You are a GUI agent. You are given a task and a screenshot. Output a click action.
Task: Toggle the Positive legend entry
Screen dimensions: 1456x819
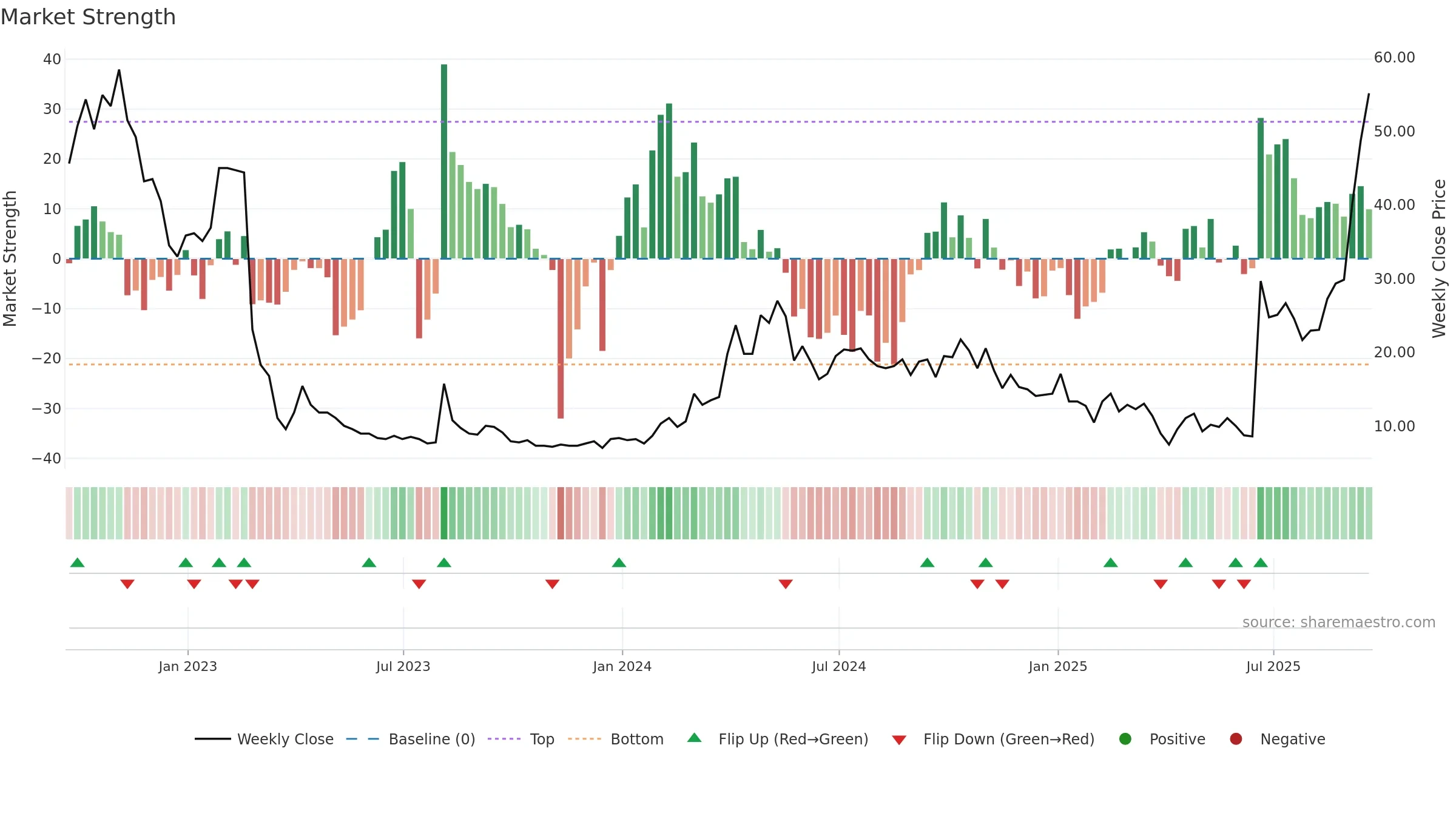1162,739
